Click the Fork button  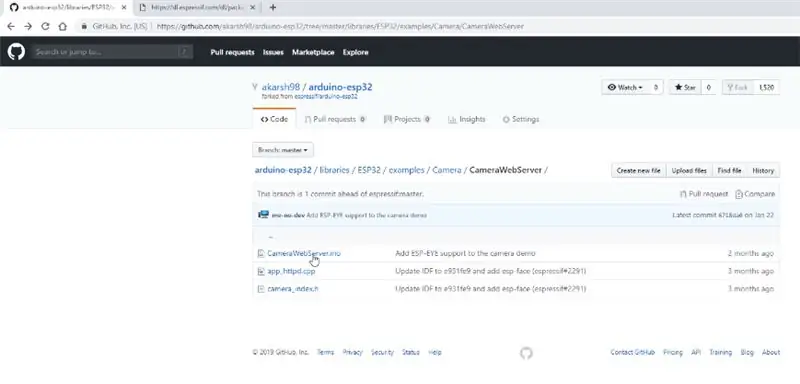pos(738,87)
